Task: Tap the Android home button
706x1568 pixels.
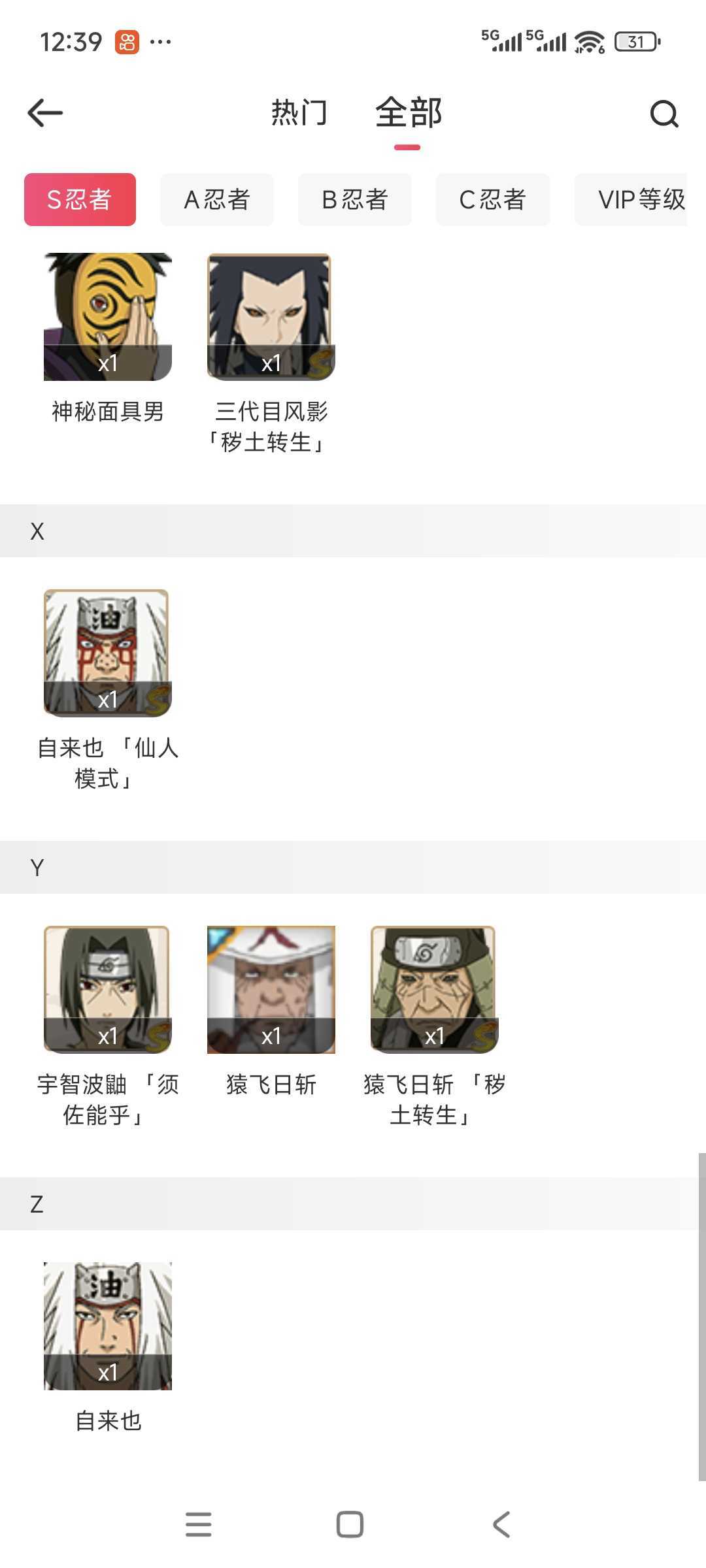Action: 350,1524
